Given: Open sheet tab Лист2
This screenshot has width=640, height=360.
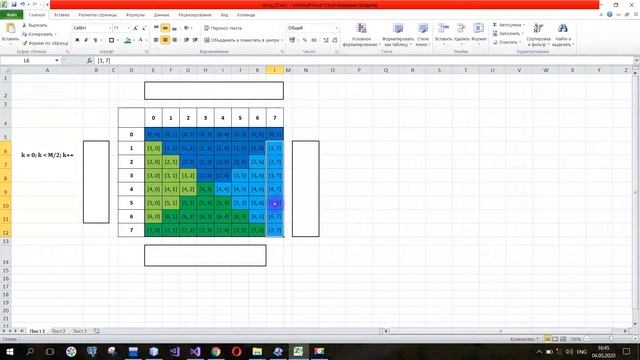Looking at the screenshot, I should tap(58, 331).
